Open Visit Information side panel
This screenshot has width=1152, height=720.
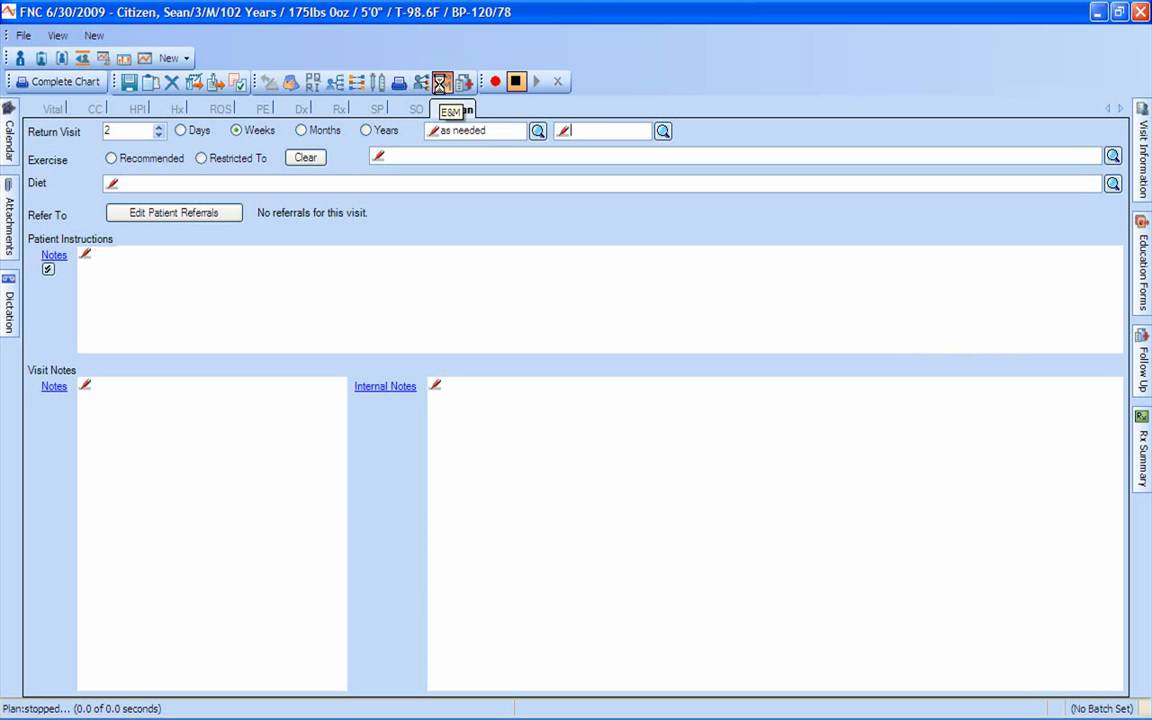click(1142, 150)
